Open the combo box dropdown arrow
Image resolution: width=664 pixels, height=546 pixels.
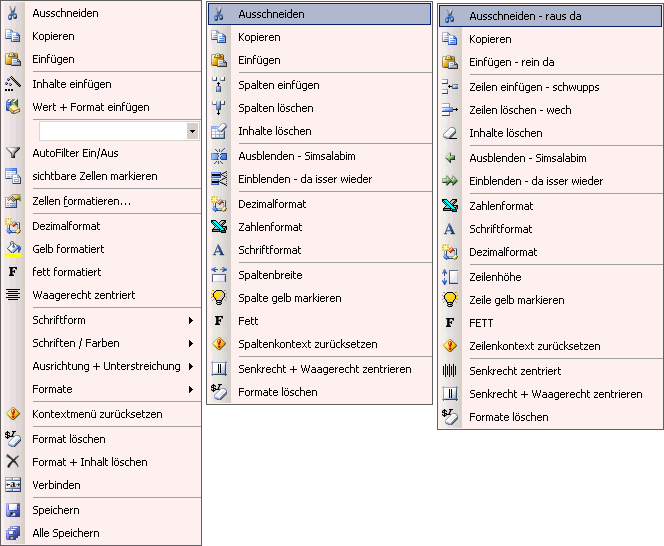[x=192, y=131]
